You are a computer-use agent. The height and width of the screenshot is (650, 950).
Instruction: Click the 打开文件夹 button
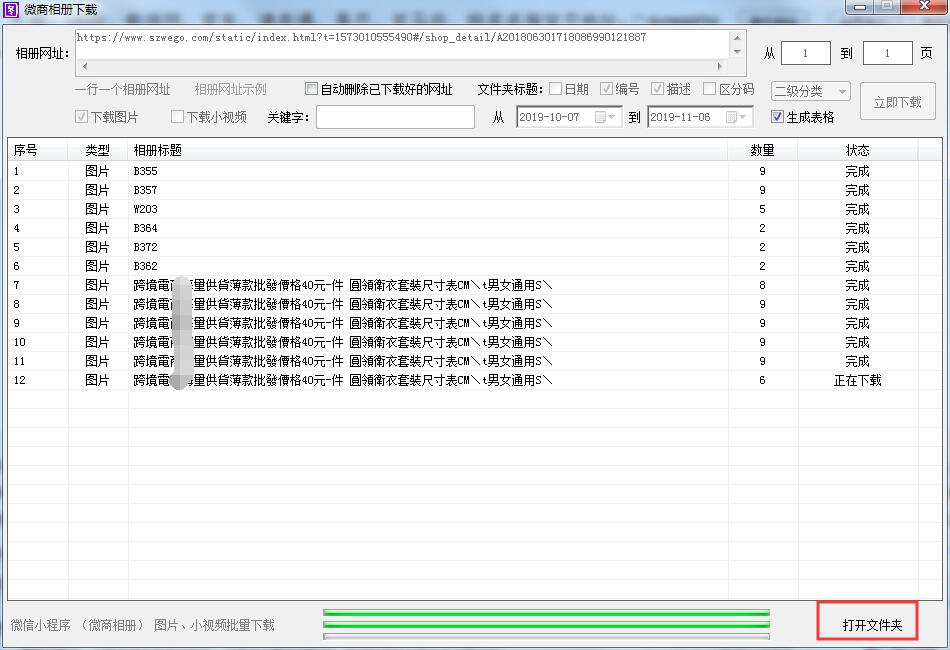click(871, 625)
